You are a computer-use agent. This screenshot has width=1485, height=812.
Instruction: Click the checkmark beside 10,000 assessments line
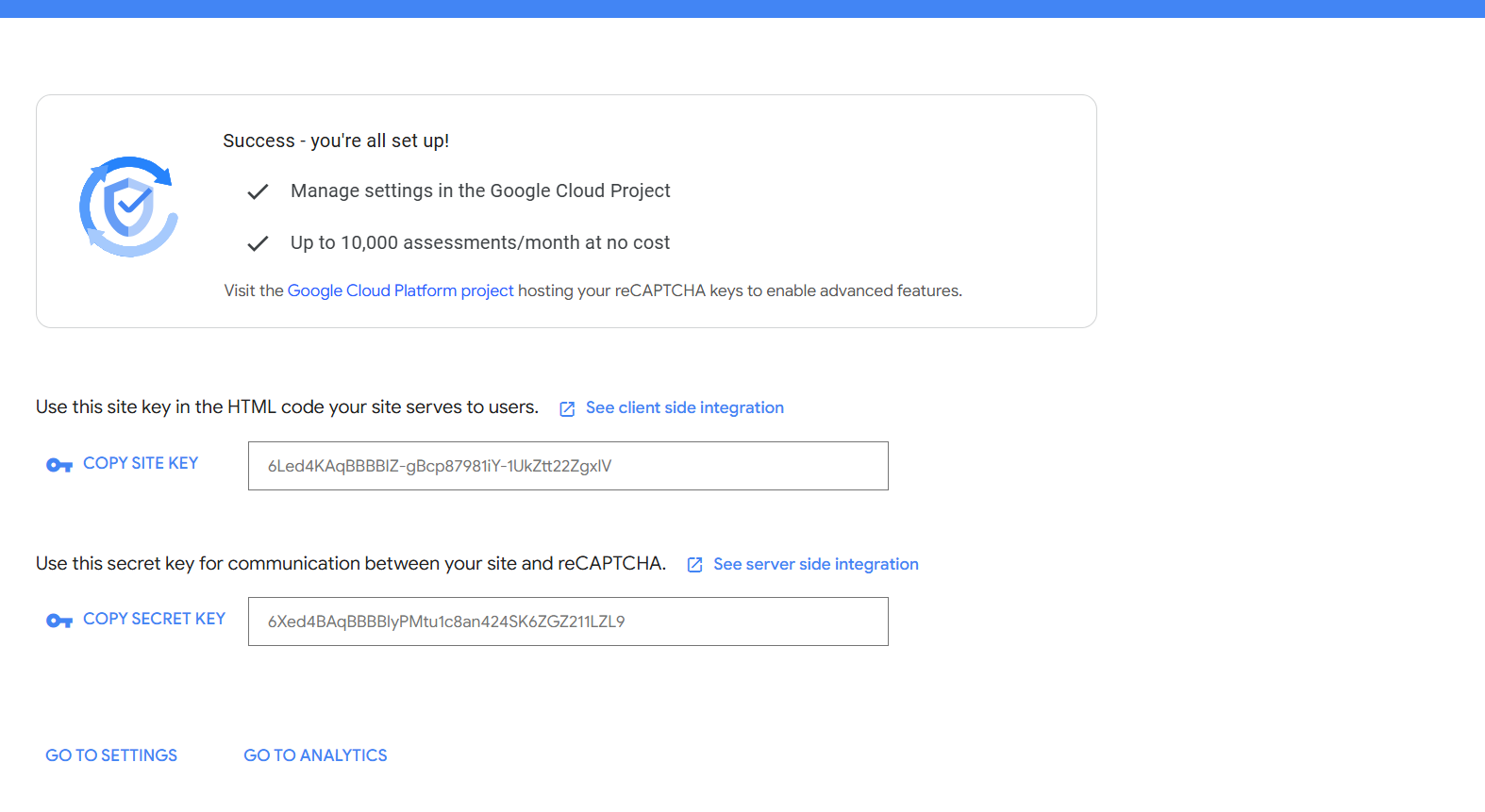click(258, 243)
